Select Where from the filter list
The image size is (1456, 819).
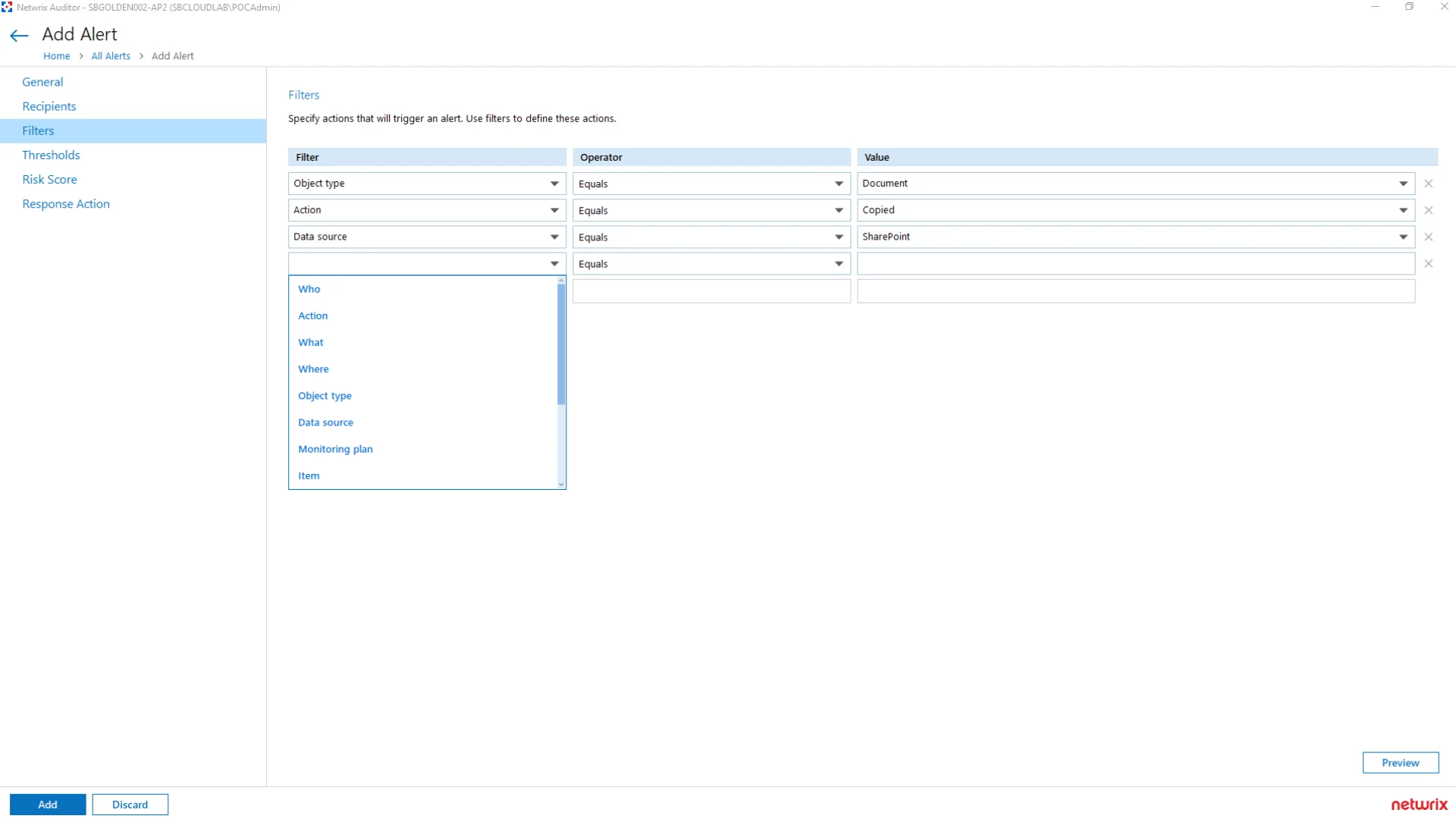423,369
